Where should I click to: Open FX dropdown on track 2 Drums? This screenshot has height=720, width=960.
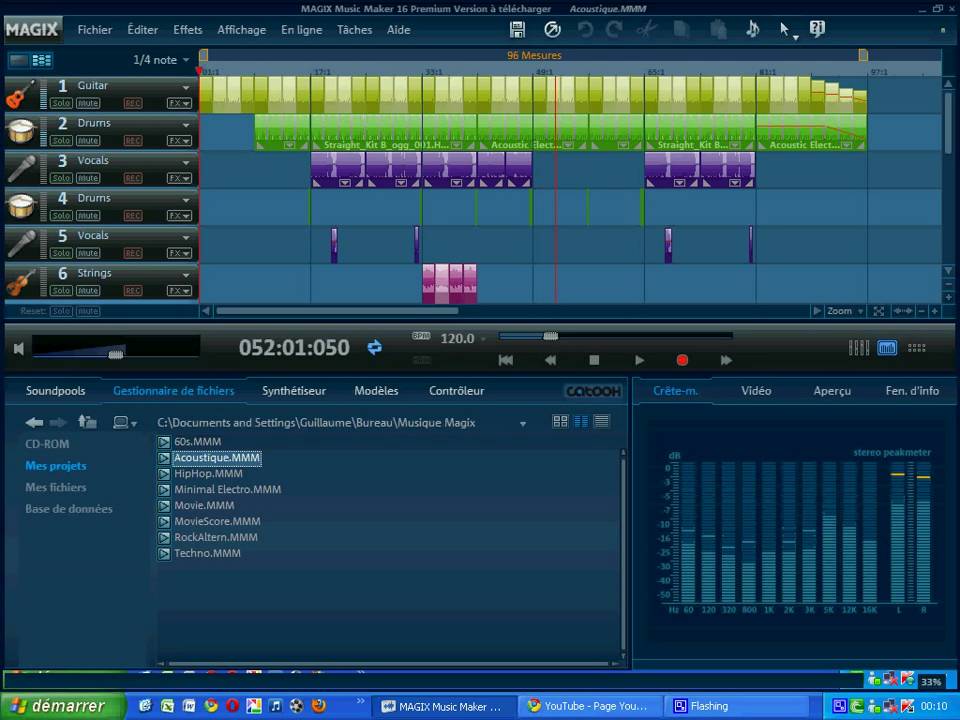click(x=179, y=141)
